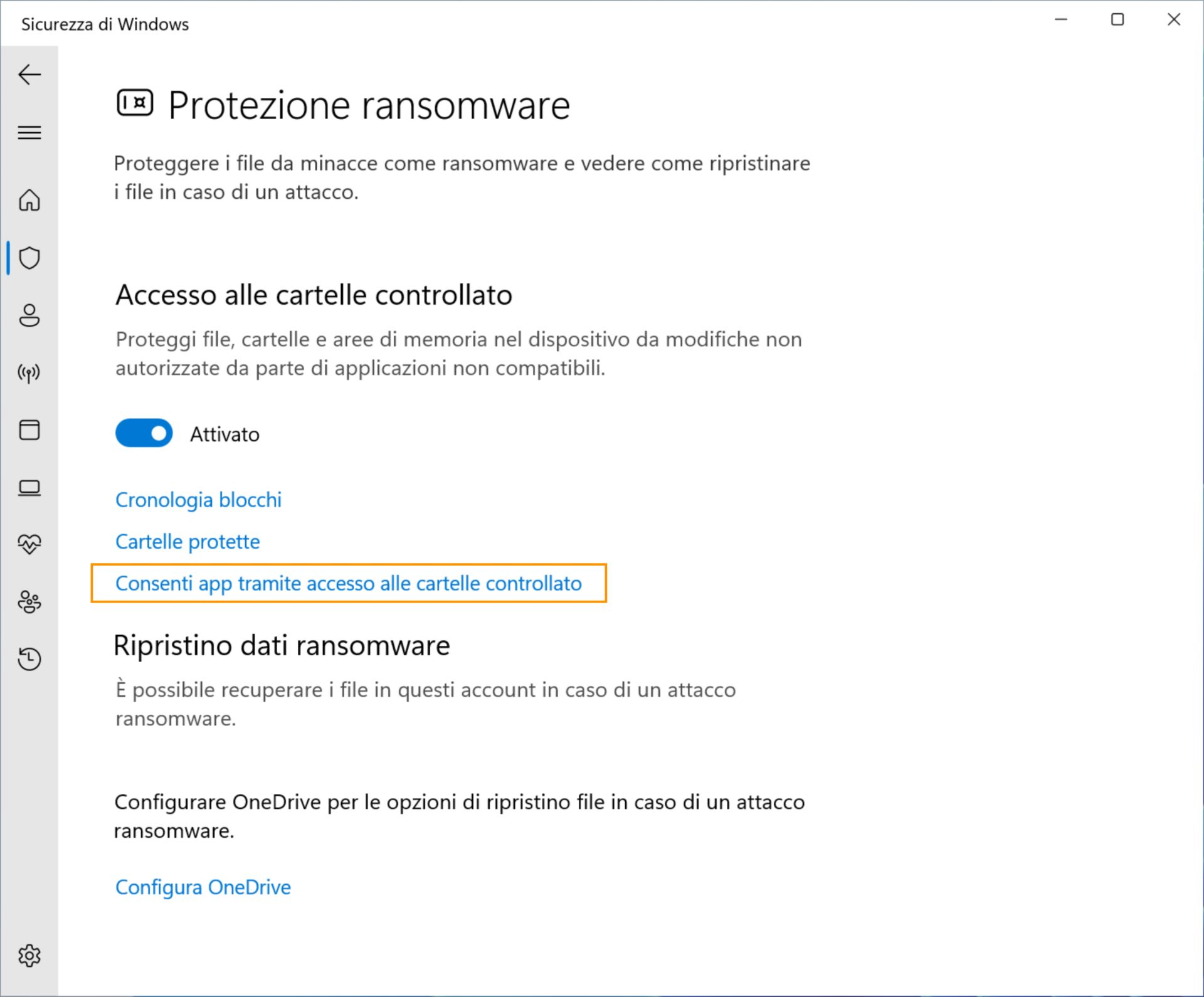Image resolution: width=1204 pixels, height=997 pixels.
Task: Turn off Accesso alle cartelle controllato toggle
Action: pos(144,433)
